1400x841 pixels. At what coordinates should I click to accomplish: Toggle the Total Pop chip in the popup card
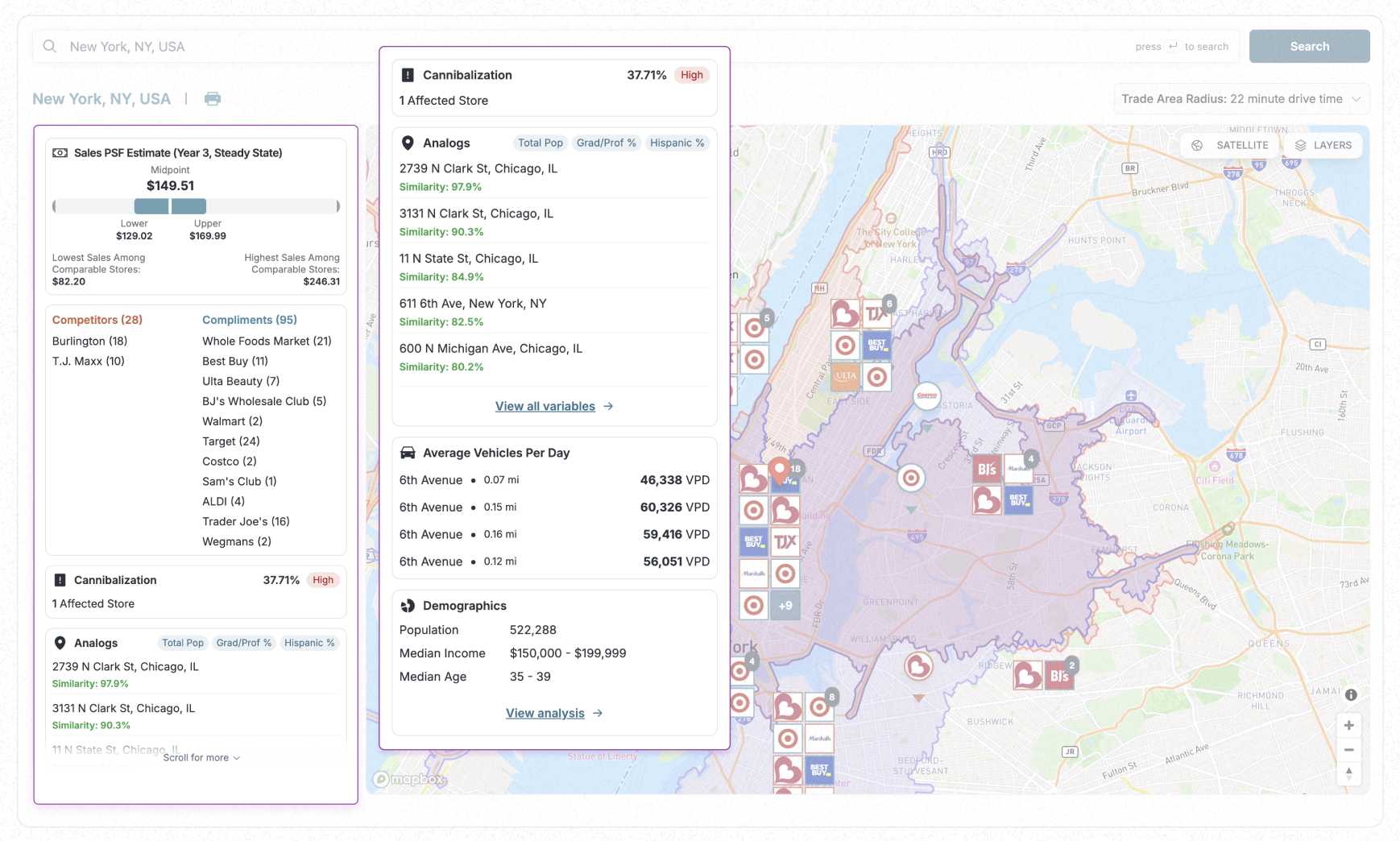pos(540,143)
